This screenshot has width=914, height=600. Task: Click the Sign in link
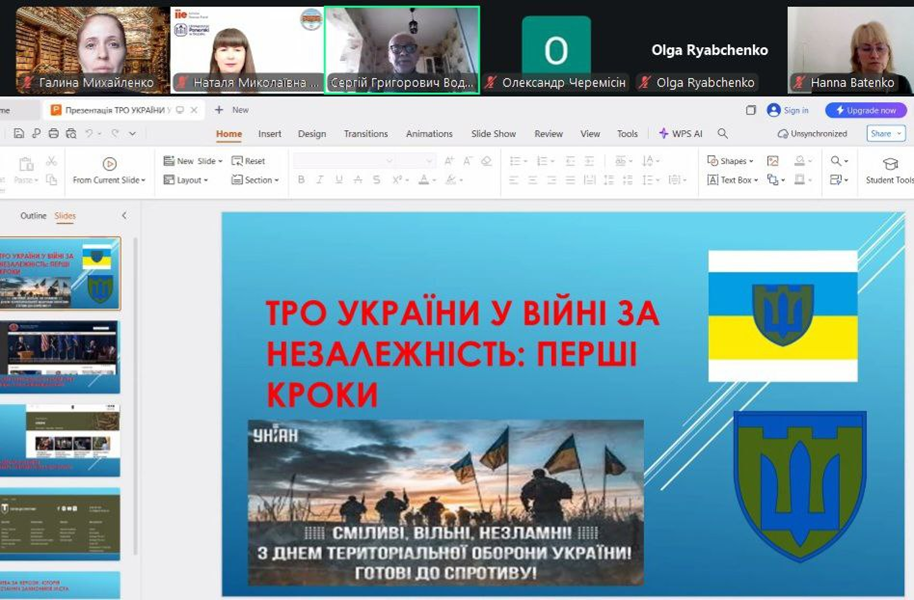click(x=788, y=110)
